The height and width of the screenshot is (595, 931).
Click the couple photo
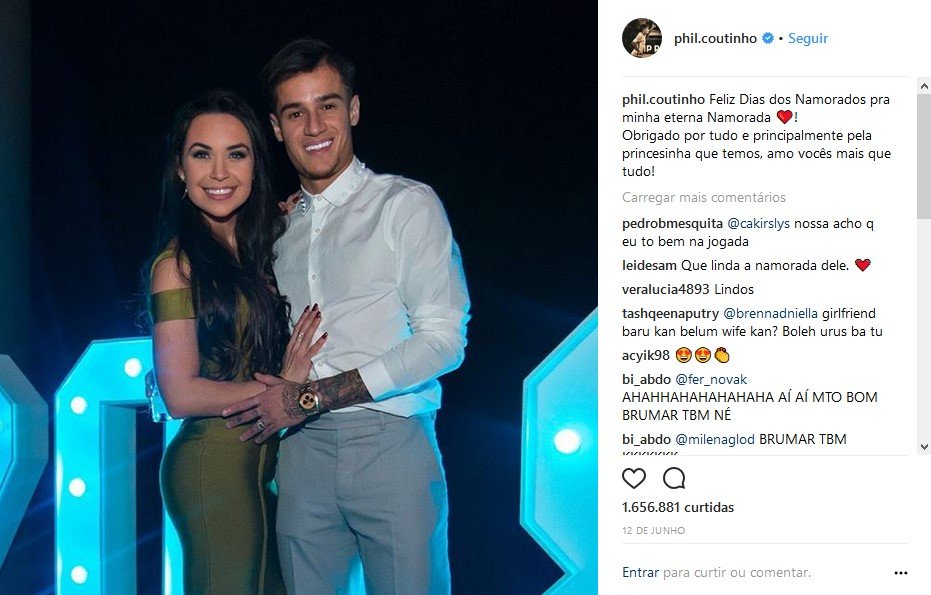(299, 298)
